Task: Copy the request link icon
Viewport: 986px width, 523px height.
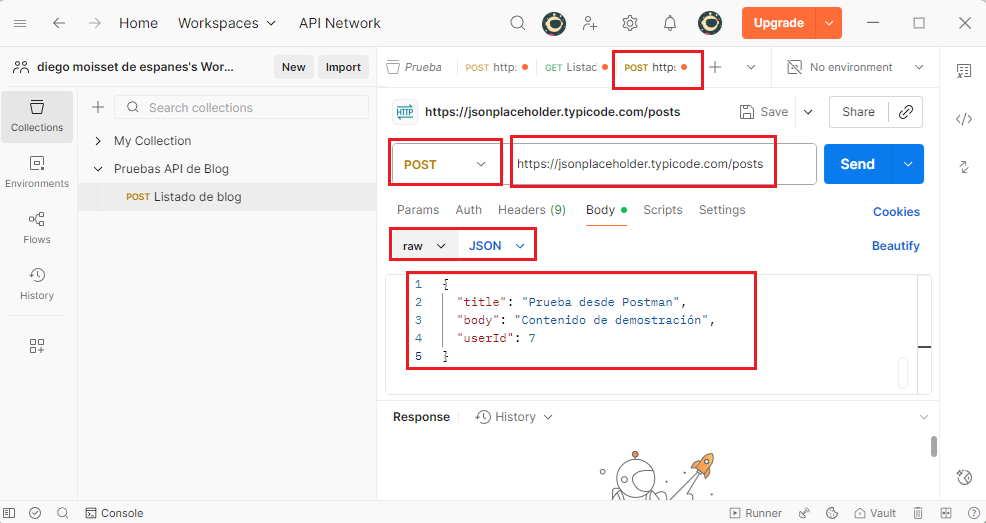Action: click(905, 112)
